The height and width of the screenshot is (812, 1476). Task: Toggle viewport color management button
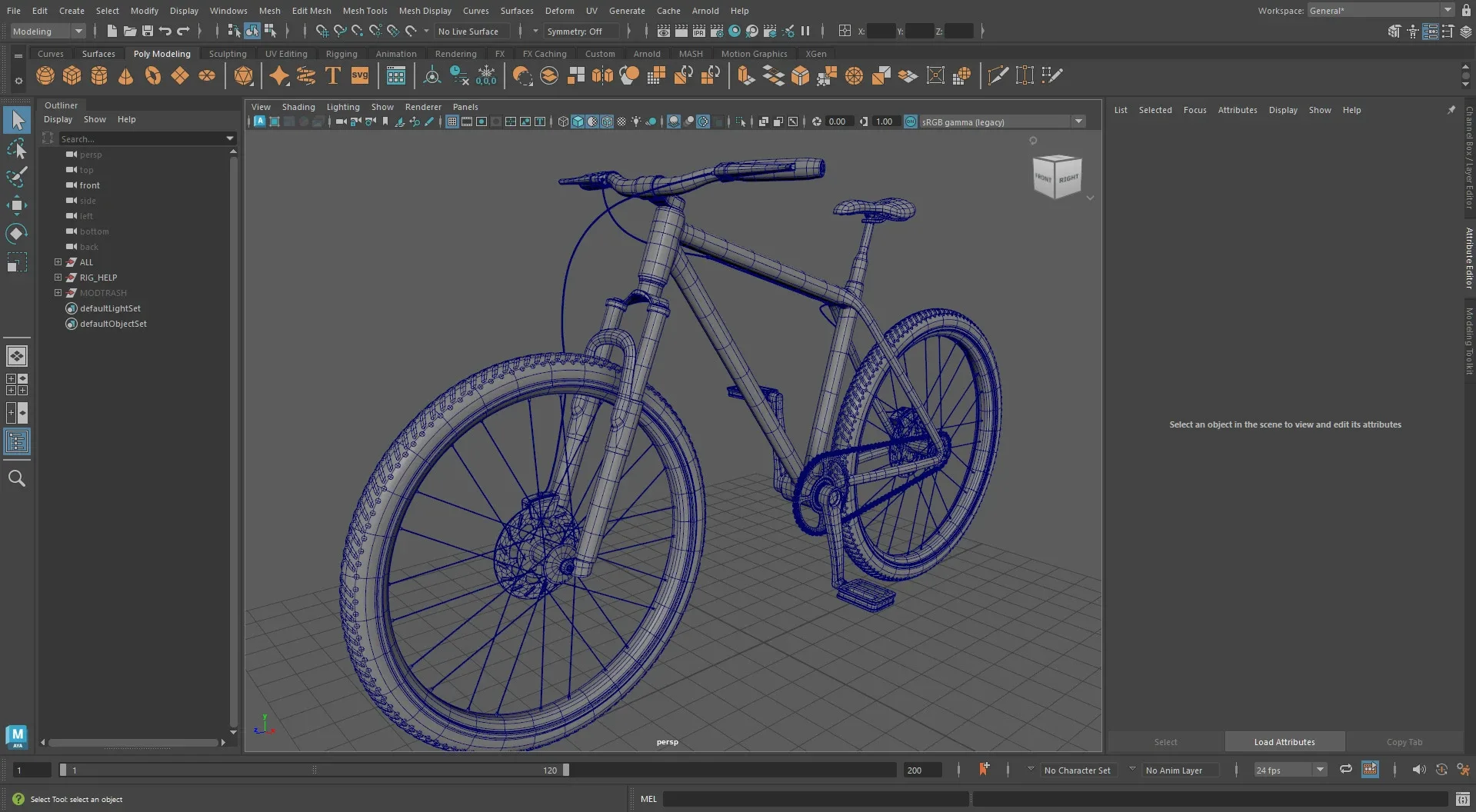pyautogui.click(x=911, y=121)
